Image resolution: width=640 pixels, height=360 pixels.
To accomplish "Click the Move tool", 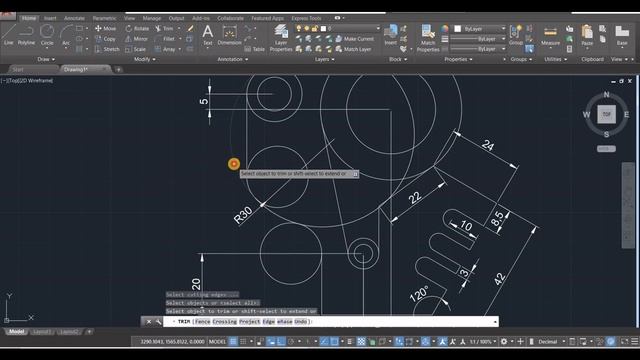I will [x=105, y=29].
